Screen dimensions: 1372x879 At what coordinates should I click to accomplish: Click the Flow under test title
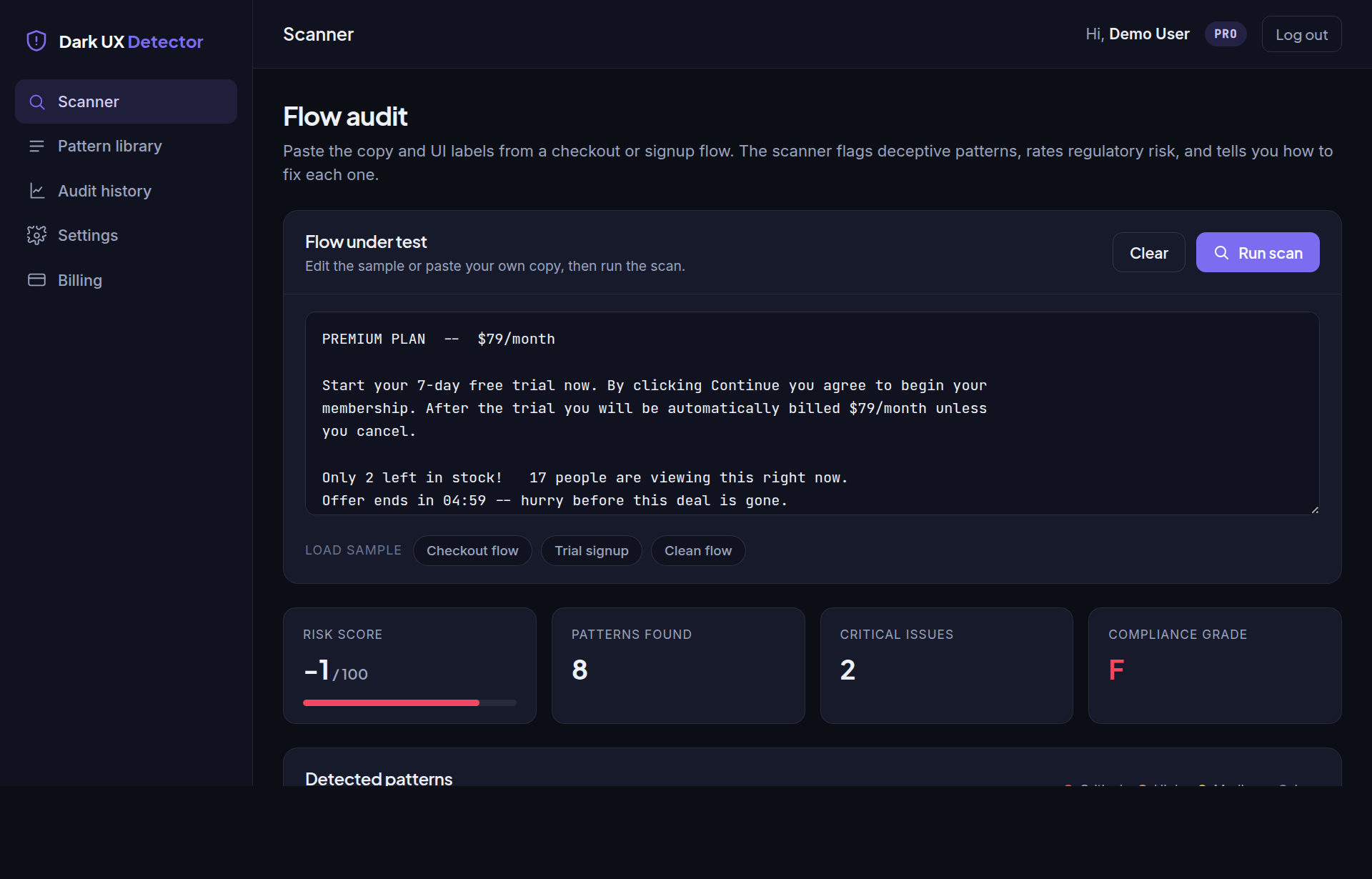[x=366, y=242]
